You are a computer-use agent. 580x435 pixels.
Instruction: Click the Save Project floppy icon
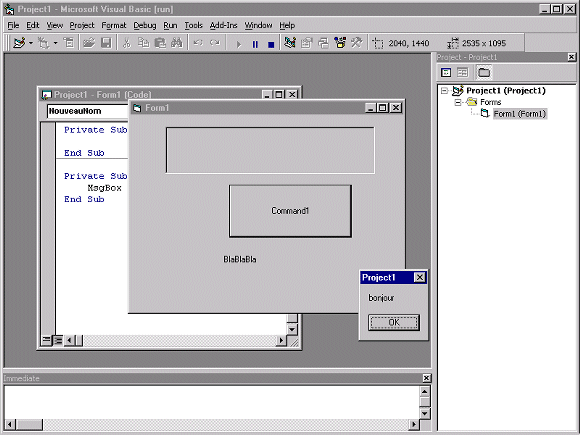click(106, 43)
